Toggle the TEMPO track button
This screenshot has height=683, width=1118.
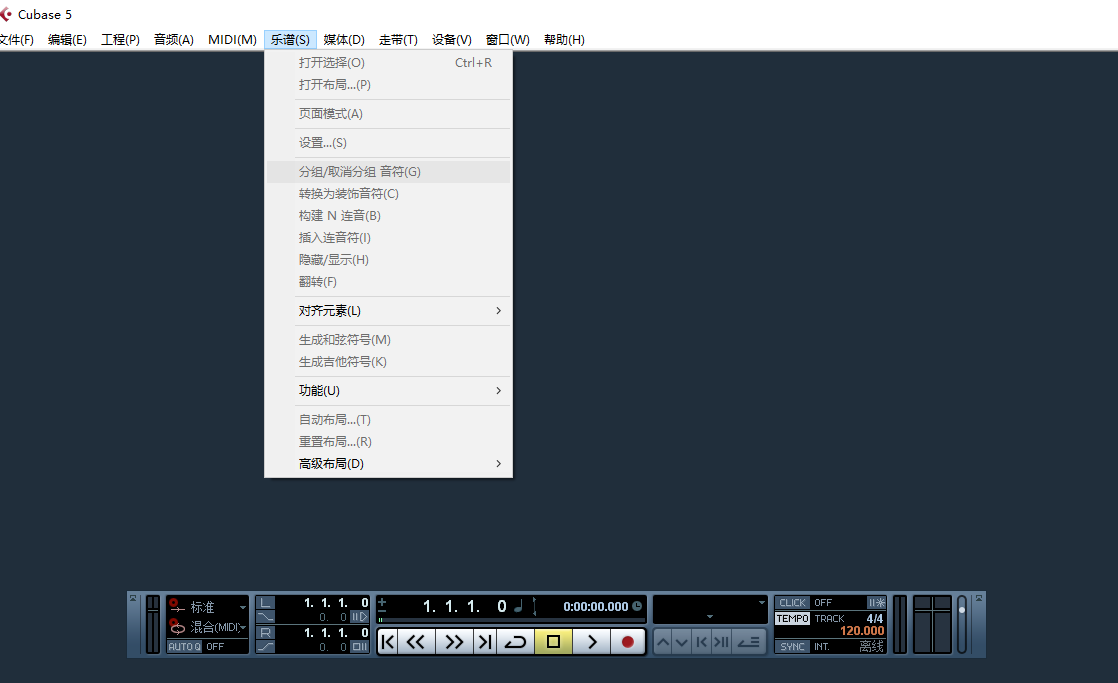(792, 618)
